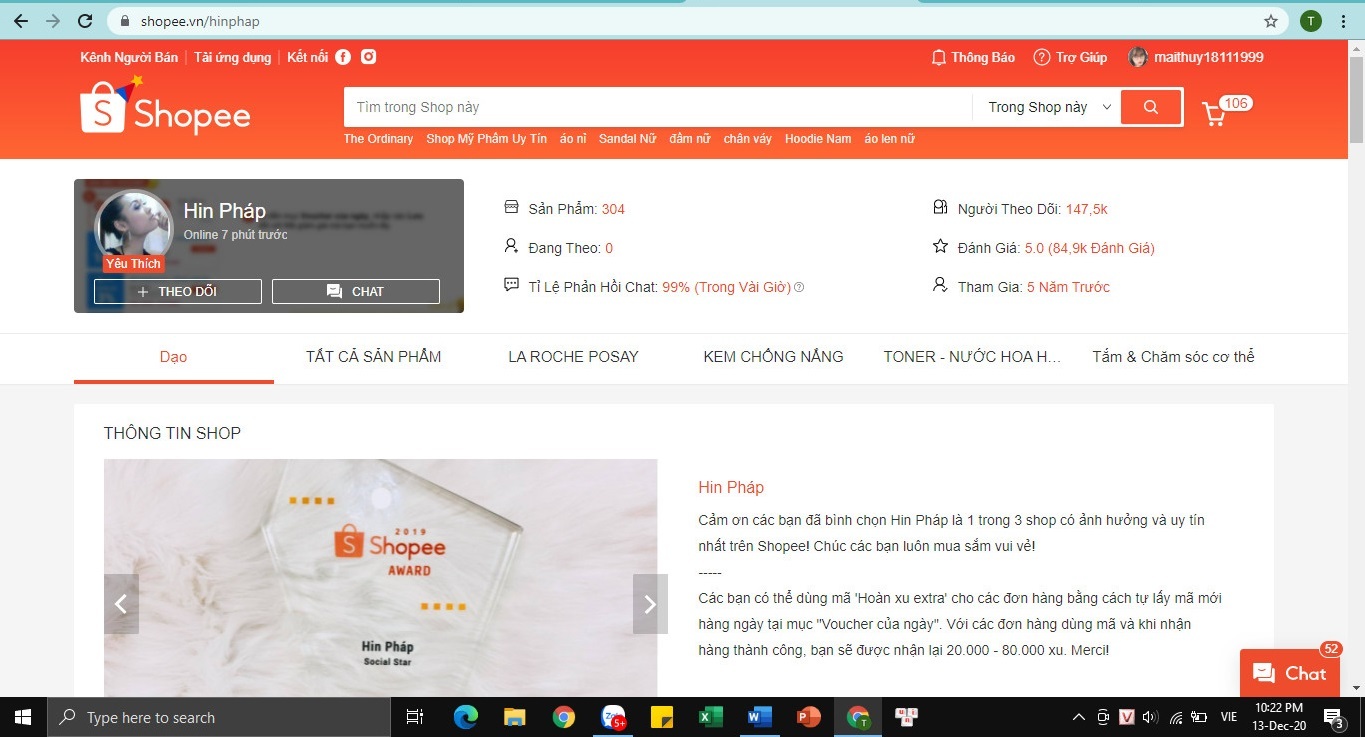
Task: Switch the VIE input language indicator
Action: tap(1229, 717)
